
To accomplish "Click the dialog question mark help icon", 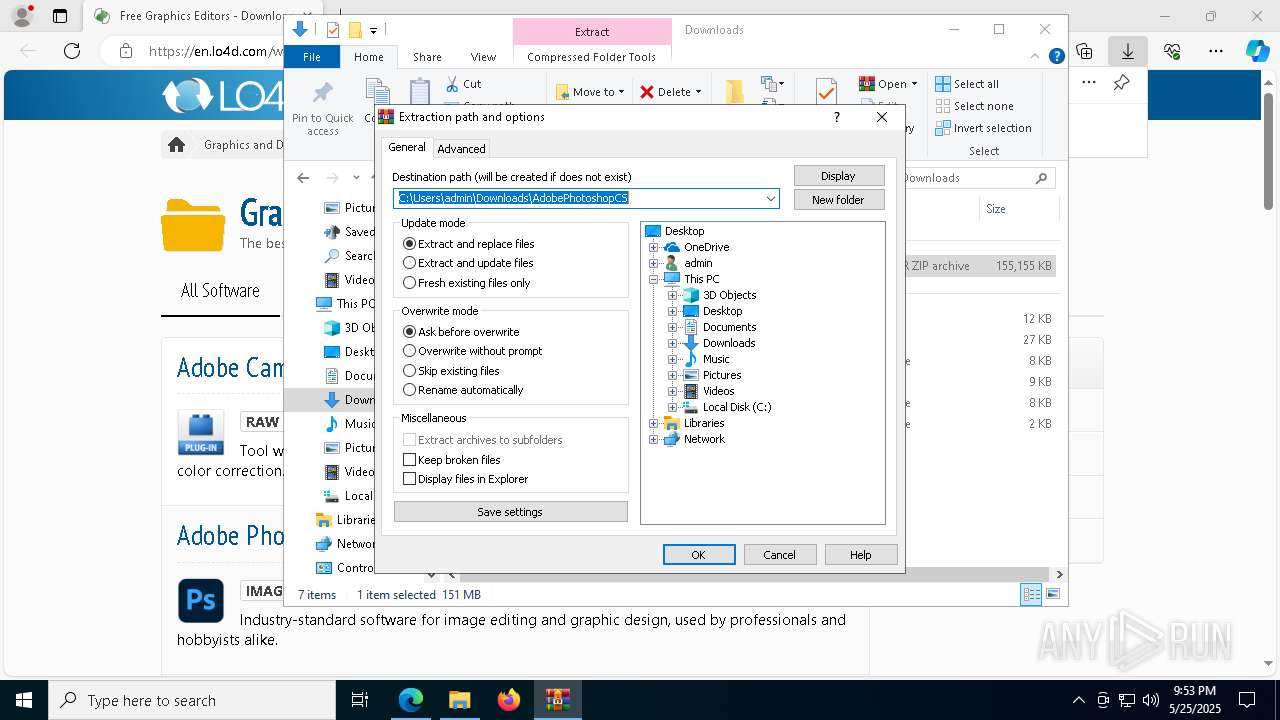I will pyautogui.click(x=837, y=117).
